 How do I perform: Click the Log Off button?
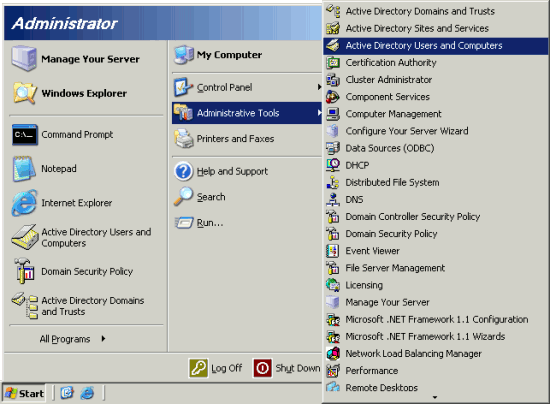[215, 368]
